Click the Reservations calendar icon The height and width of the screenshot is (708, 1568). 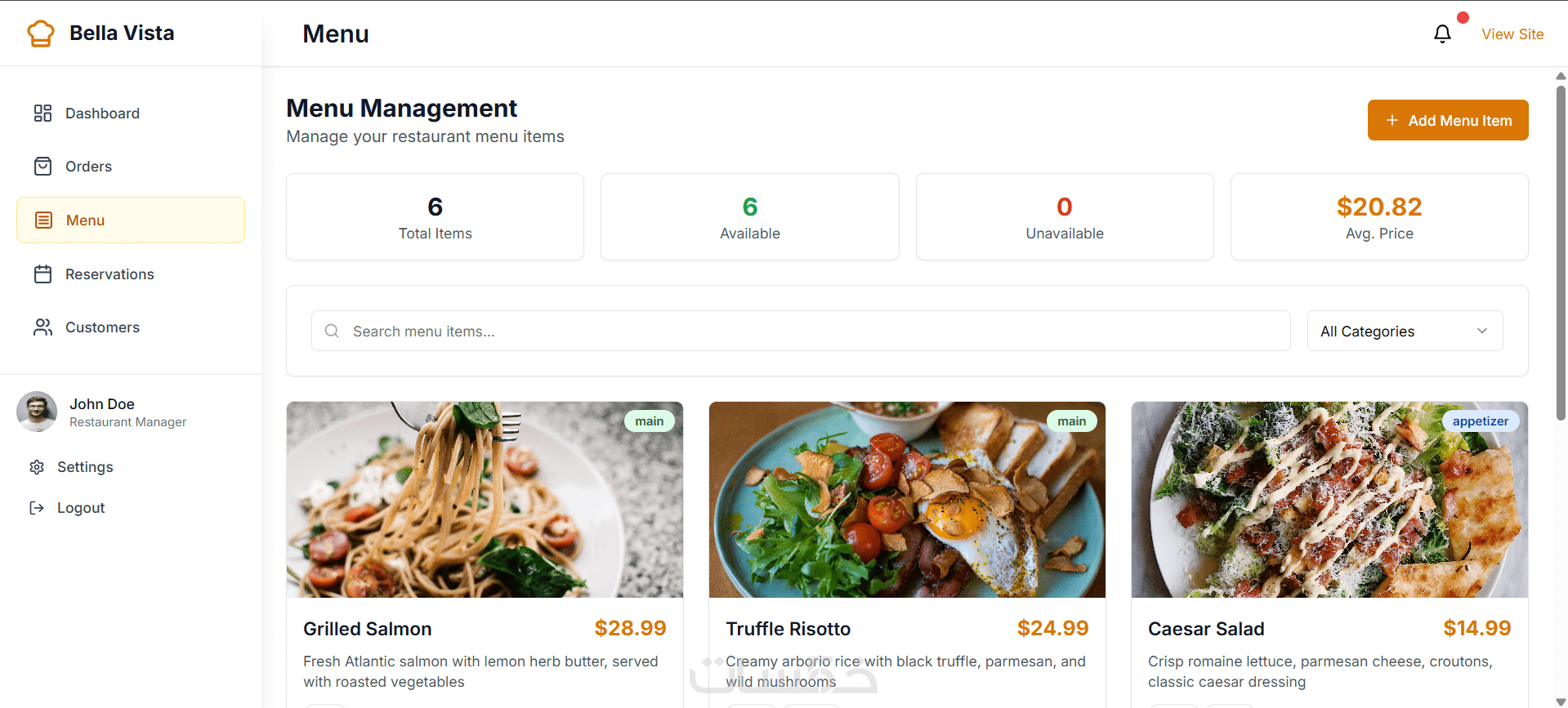42,274
